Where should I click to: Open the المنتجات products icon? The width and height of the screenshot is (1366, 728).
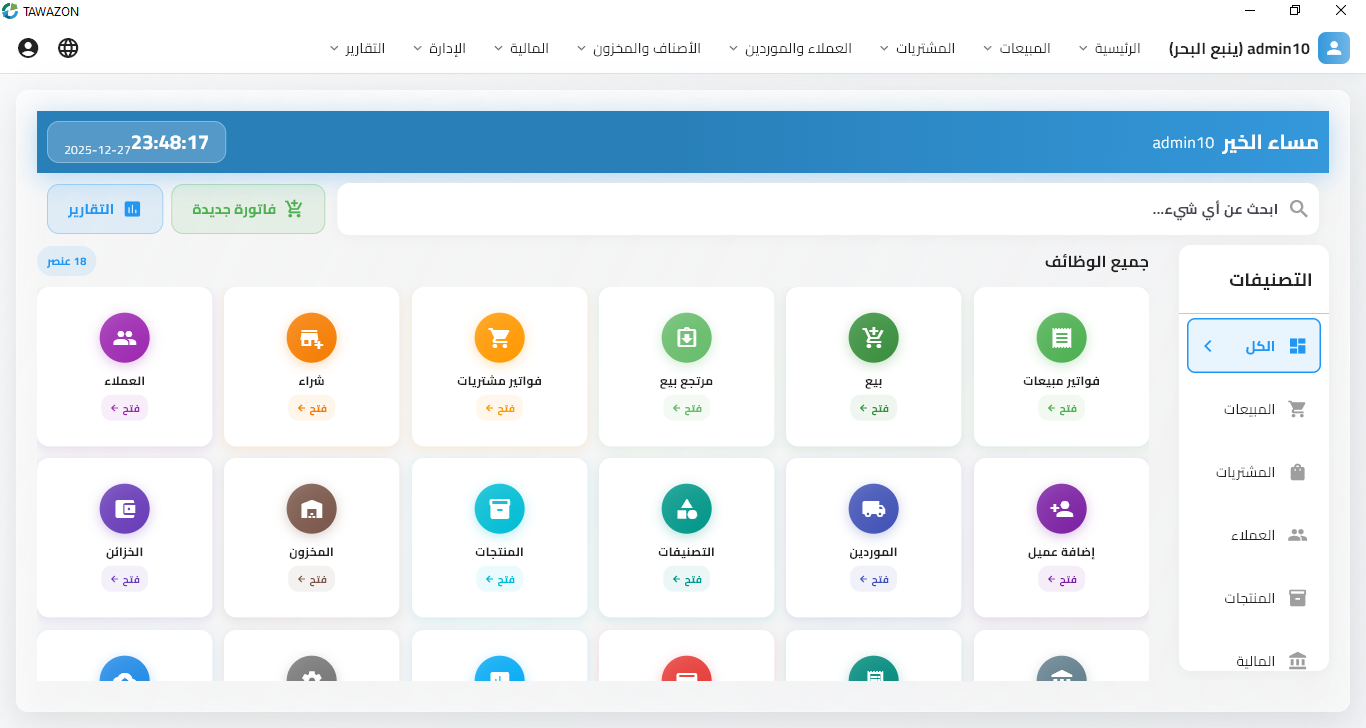[x=499, y=508]
